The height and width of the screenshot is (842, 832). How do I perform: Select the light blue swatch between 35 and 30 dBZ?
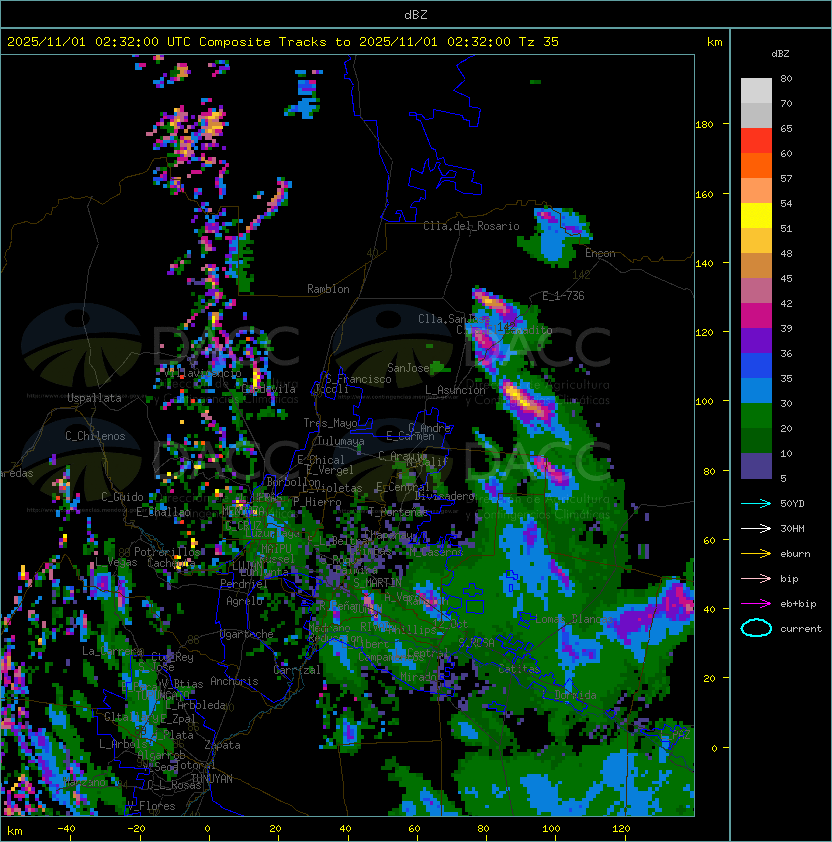756,391
